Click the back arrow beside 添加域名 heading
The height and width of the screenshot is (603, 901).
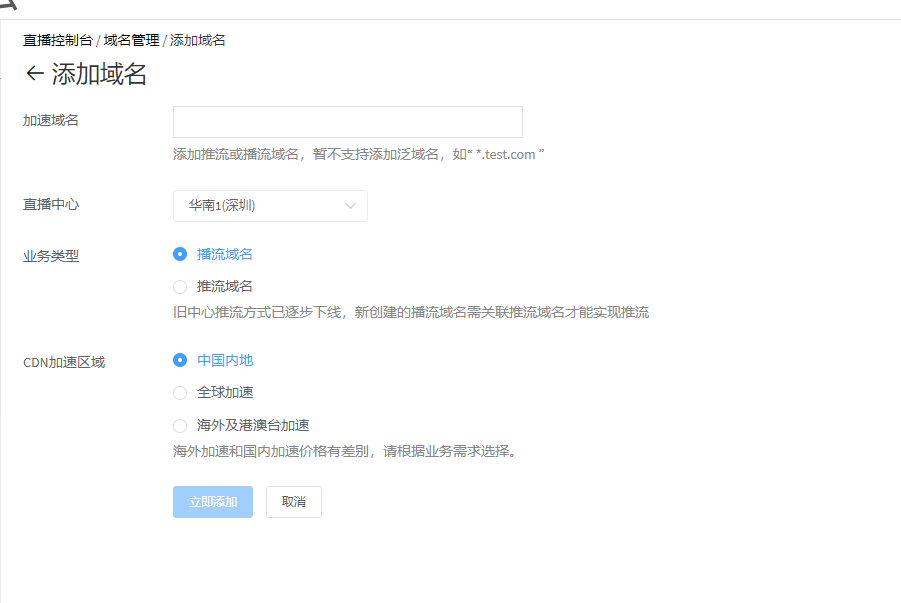34,74
